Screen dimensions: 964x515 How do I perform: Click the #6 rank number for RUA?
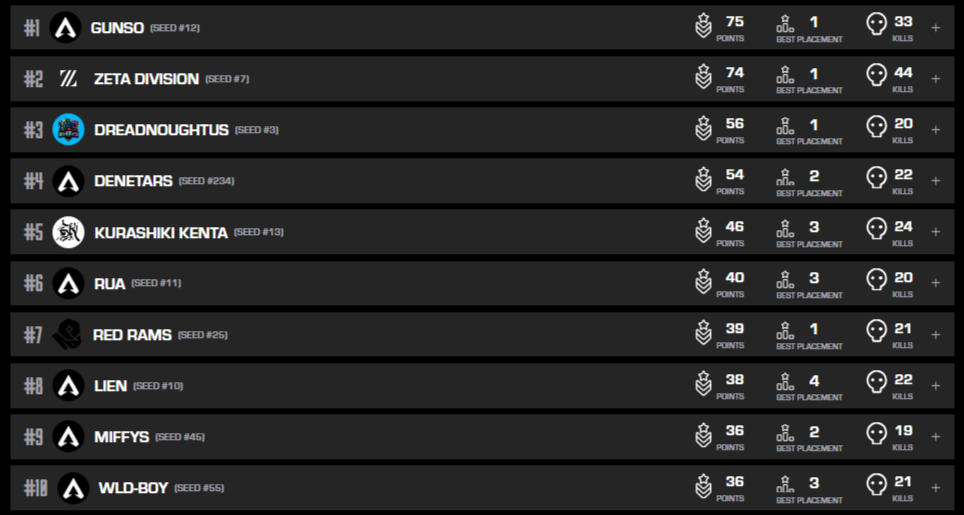pyautogui.click(x=33, y=283)
